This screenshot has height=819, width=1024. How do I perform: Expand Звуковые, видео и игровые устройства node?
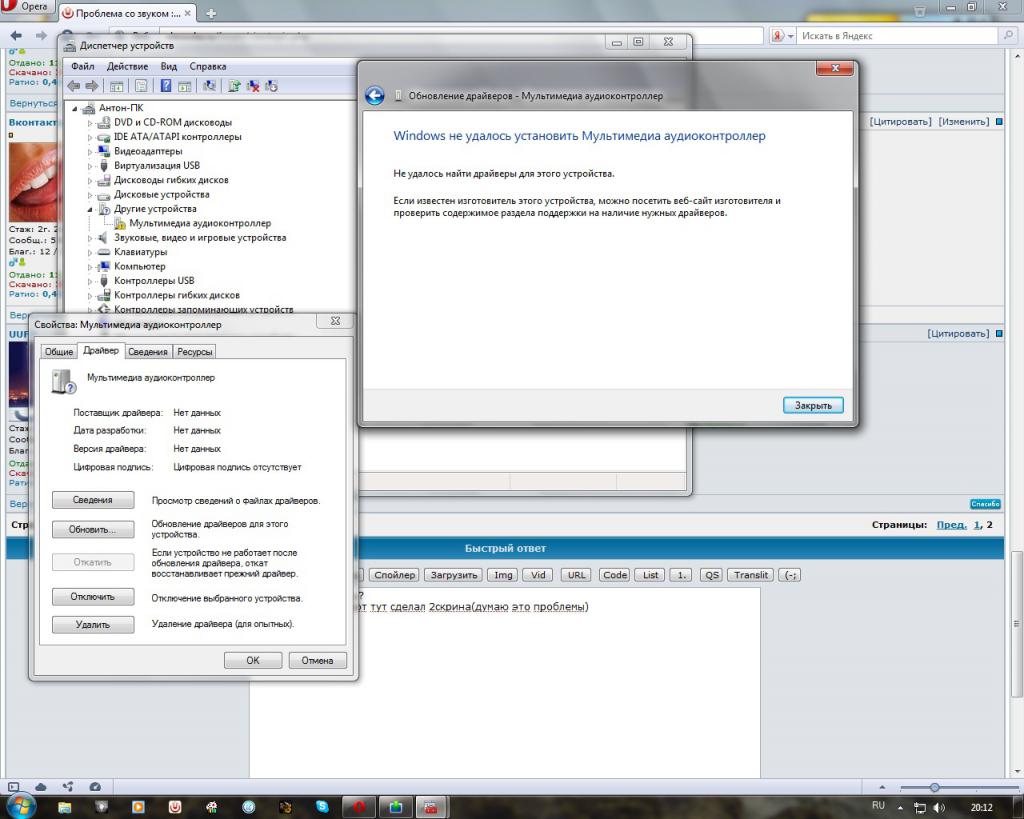tap(91, 239)
